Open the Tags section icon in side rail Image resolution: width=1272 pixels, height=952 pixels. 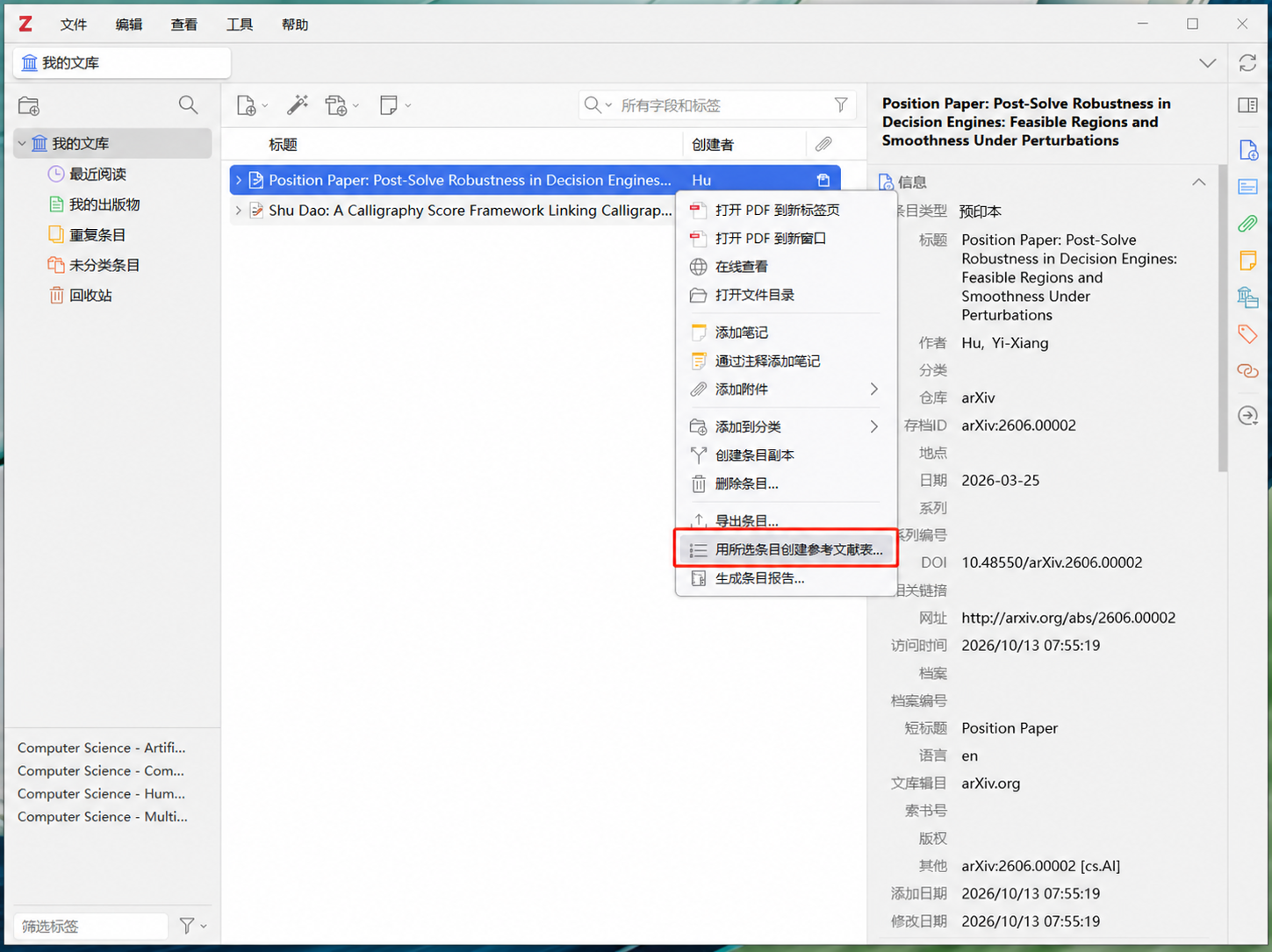pos(1248,334)
